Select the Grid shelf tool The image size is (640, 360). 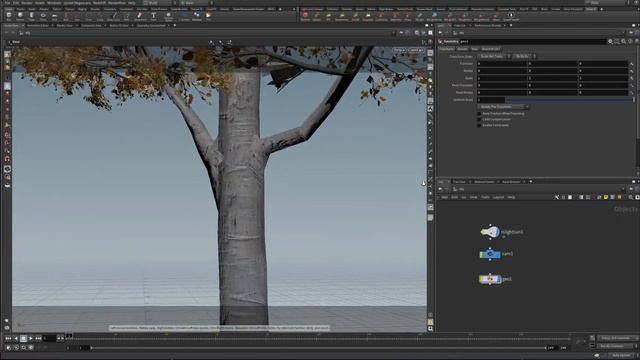coord(54,16)
